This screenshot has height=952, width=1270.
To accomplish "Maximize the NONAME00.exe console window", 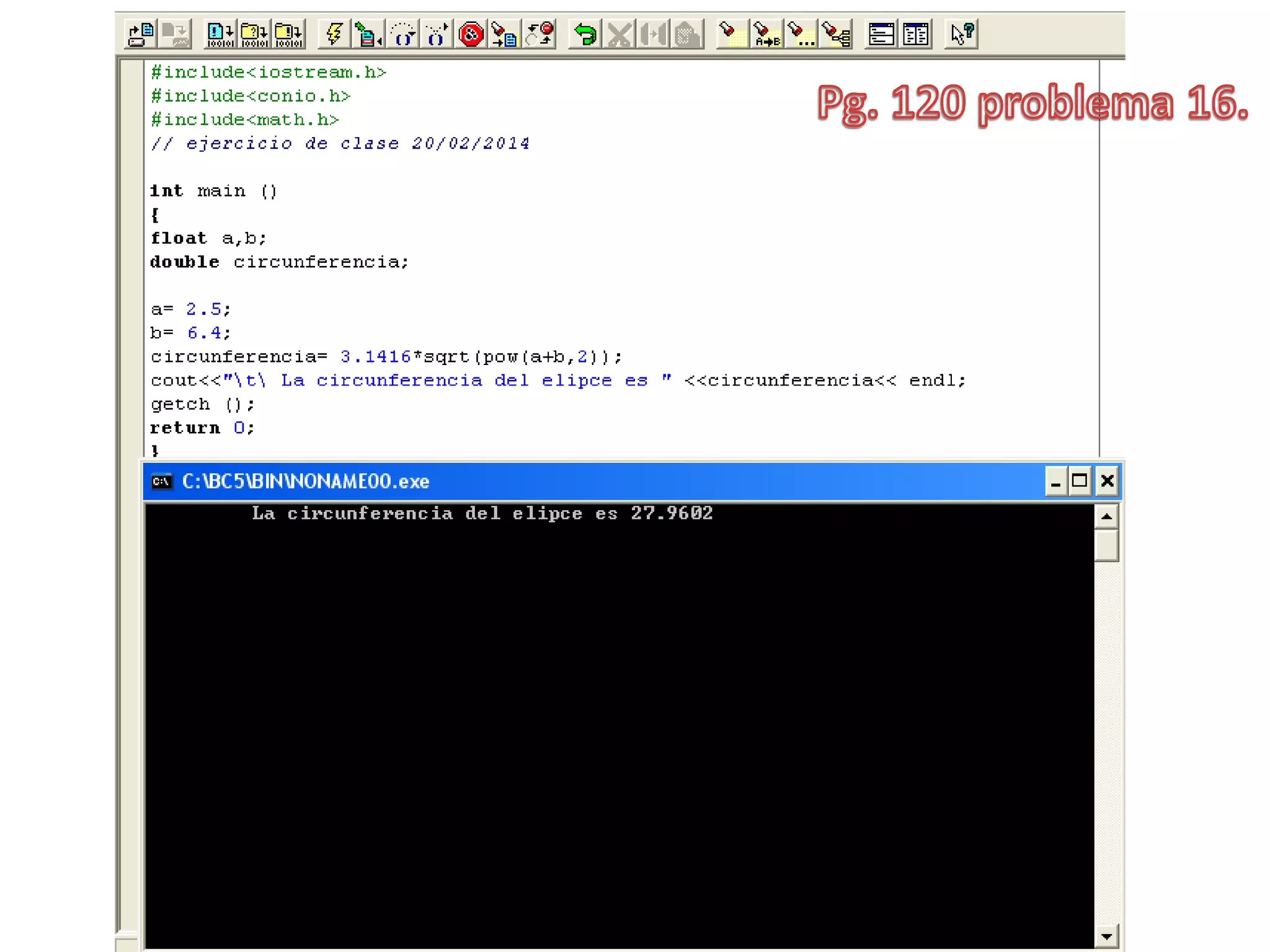I will tap(1080, 481).
